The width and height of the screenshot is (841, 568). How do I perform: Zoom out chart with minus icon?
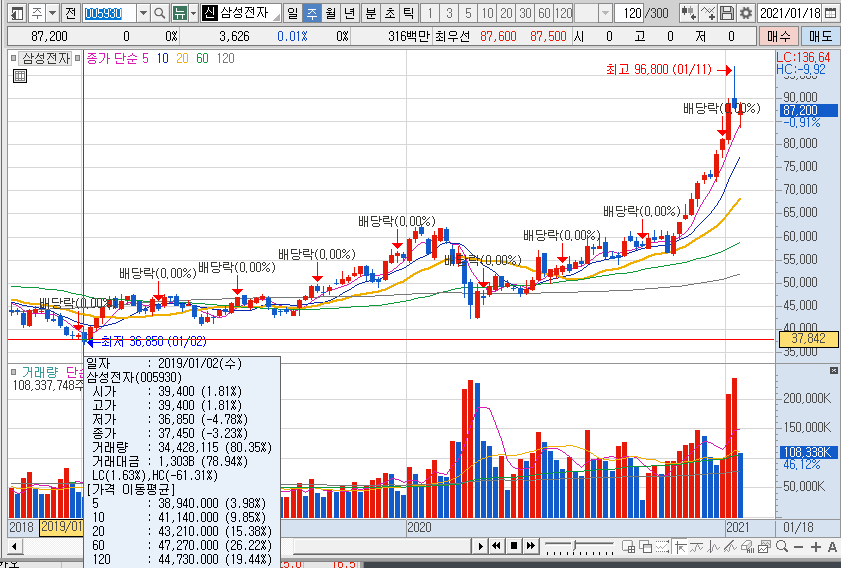coord(799,547)
